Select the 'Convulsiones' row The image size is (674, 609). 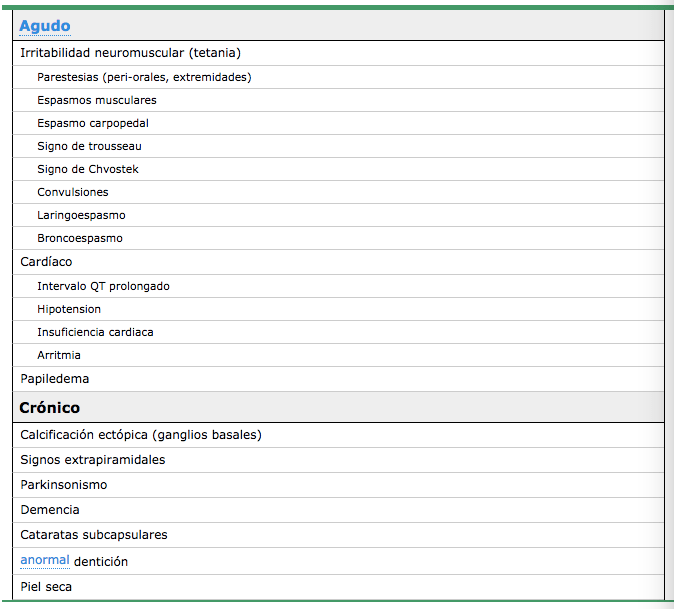(x=73, y=192)
